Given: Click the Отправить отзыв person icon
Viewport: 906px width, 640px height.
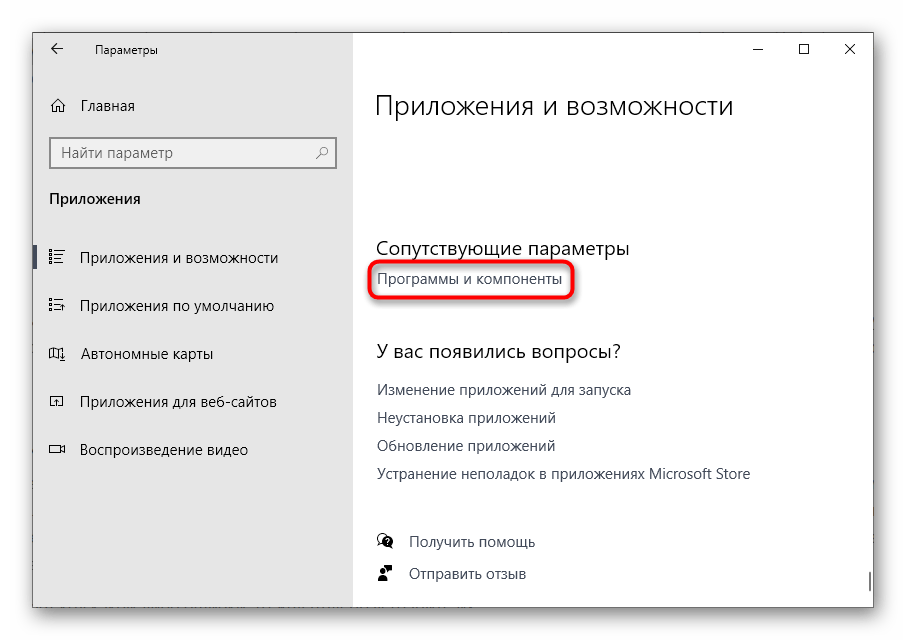Looking at the screenshot, I should pyautogui.click(x=386, y=573).
